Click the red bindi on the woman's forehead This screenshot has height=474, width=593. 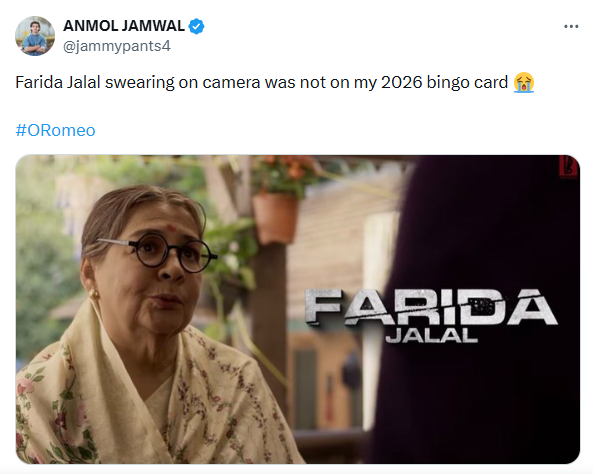[171, 228]
